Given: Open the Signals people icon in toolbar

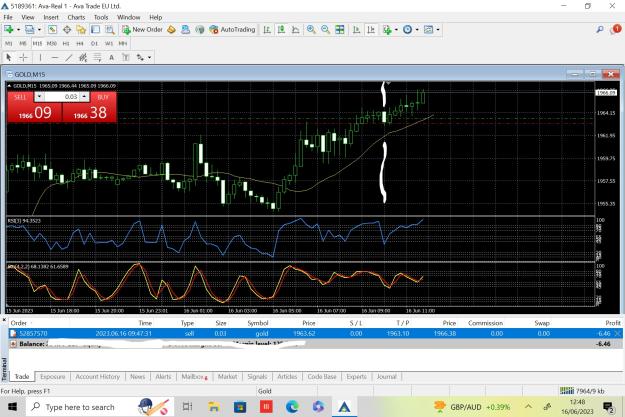Looking at the screenshot, I should coord(185,30).
